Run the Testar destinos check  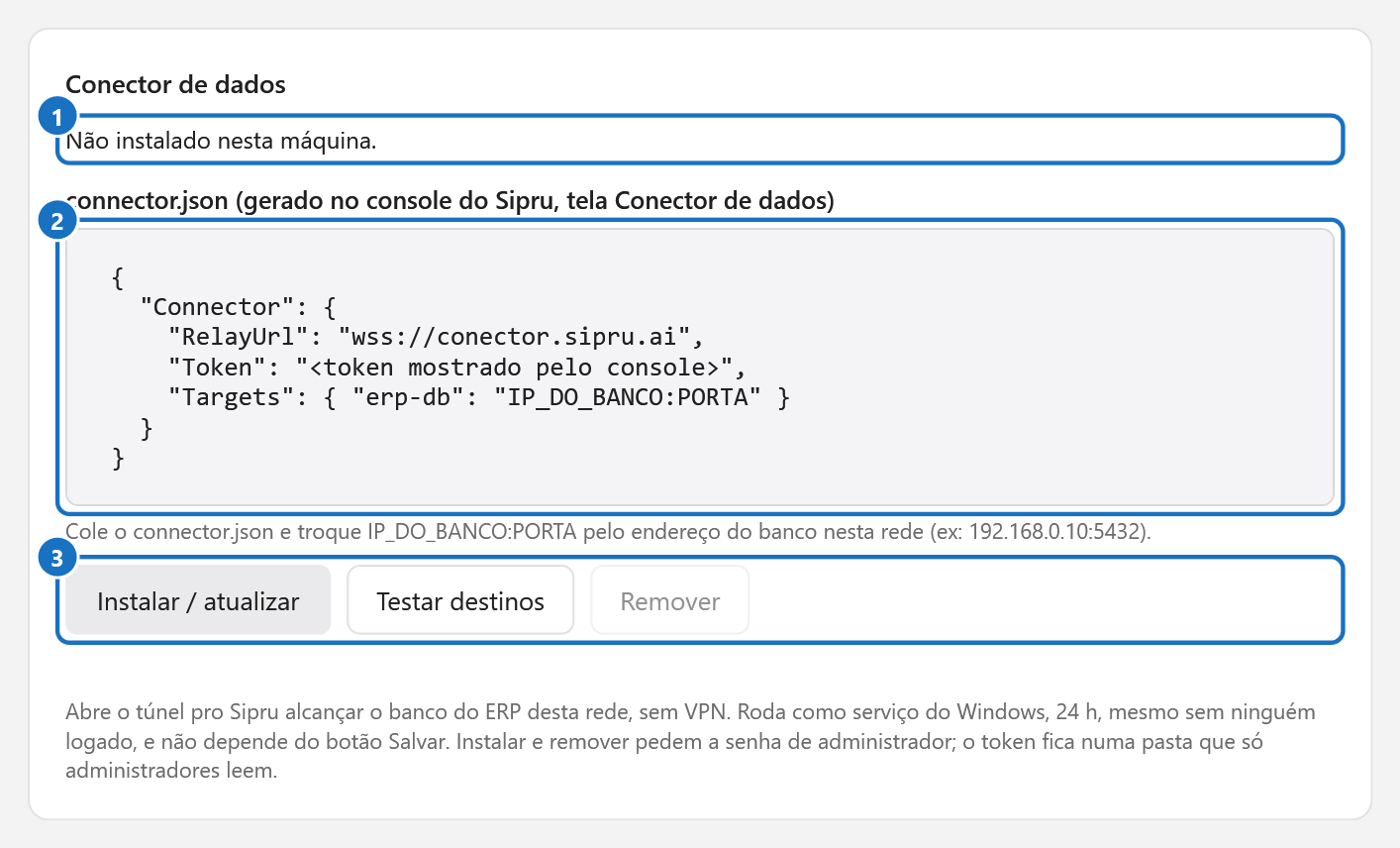coord(460,600)
